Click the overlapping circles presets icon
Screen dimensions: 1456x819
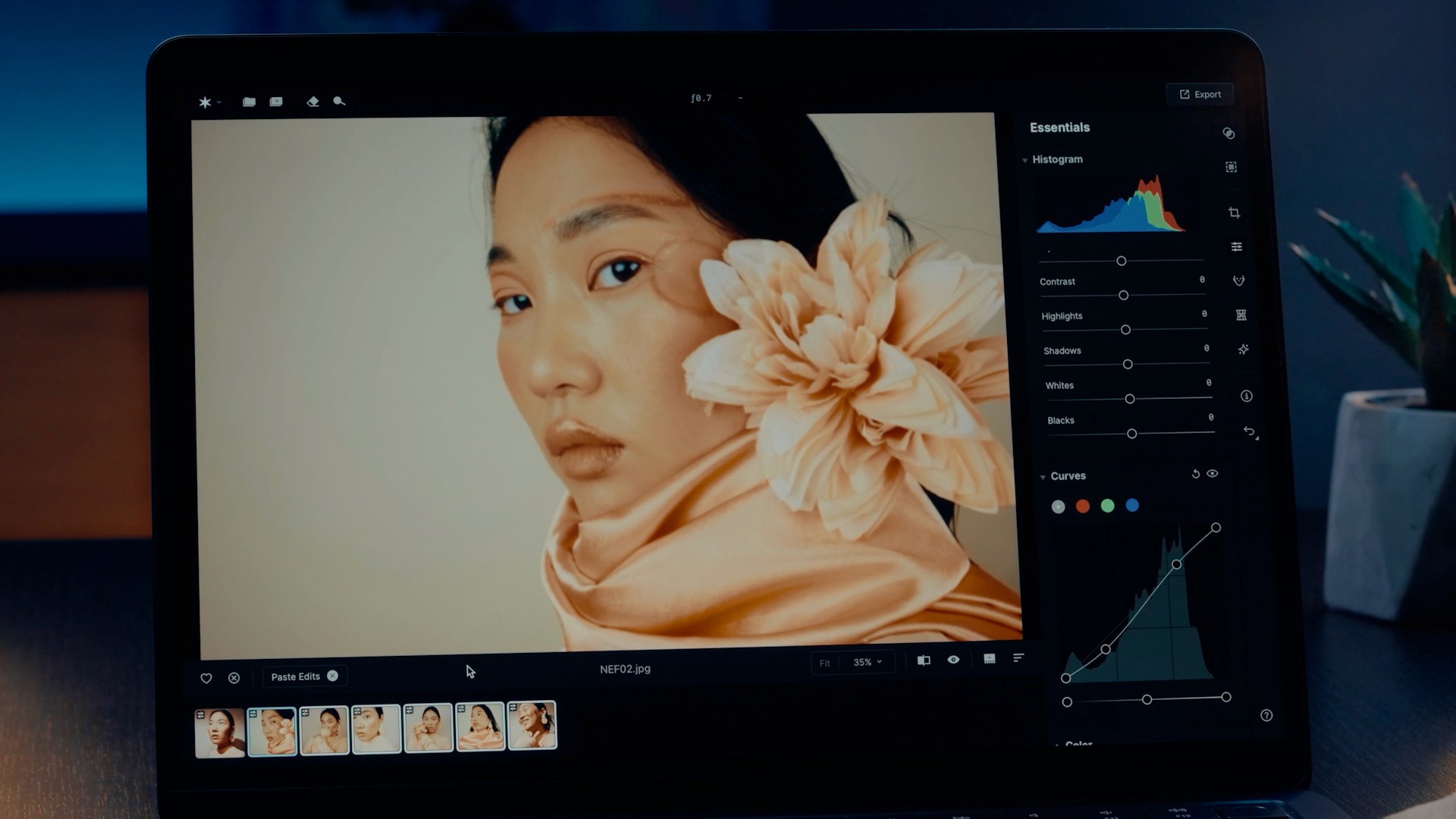click(x=1228, y=133)
